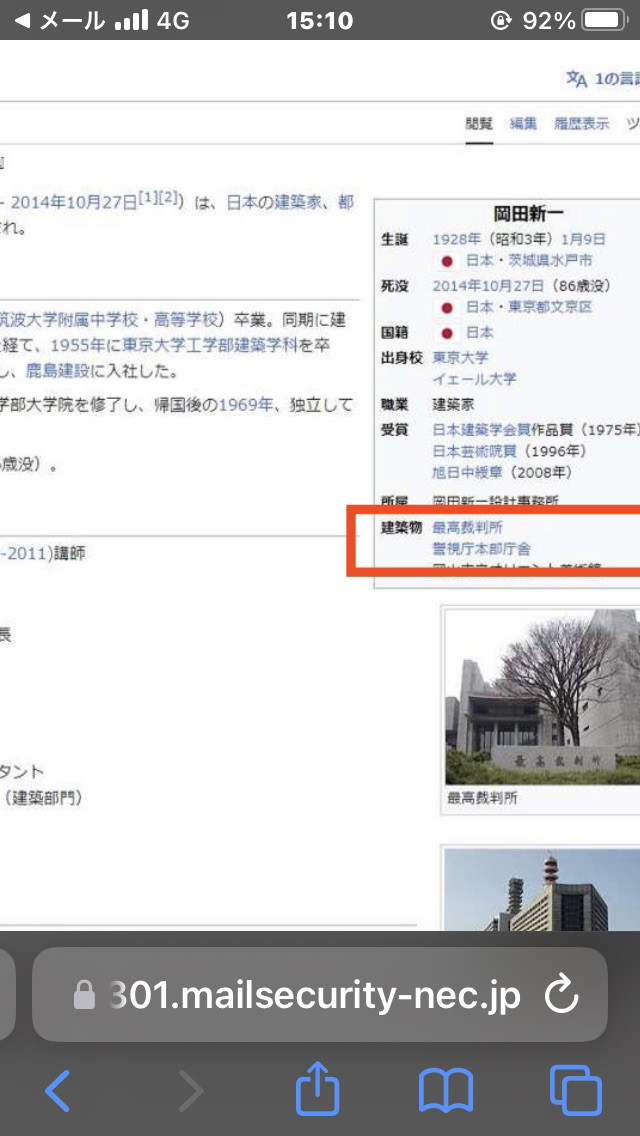Show all open tabs icon
Image resolution: width=640 pixels, height=1136 pixels.
pos(575,1090)
